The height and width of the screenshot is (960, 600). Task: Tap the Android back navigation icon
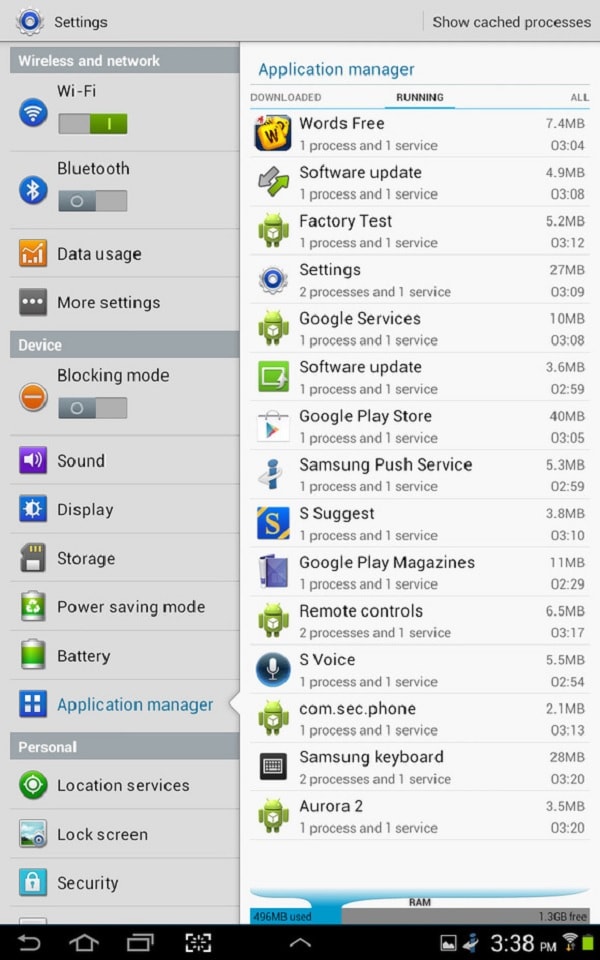[28, 942]
